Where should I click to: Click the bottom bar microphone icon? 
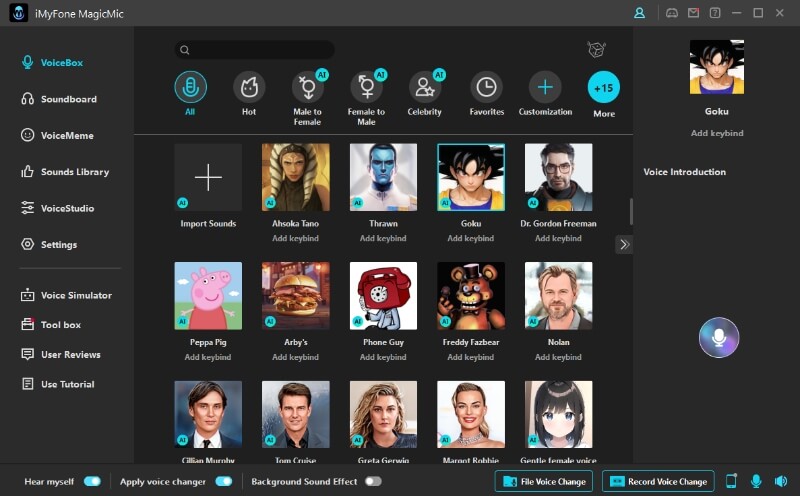756,481
